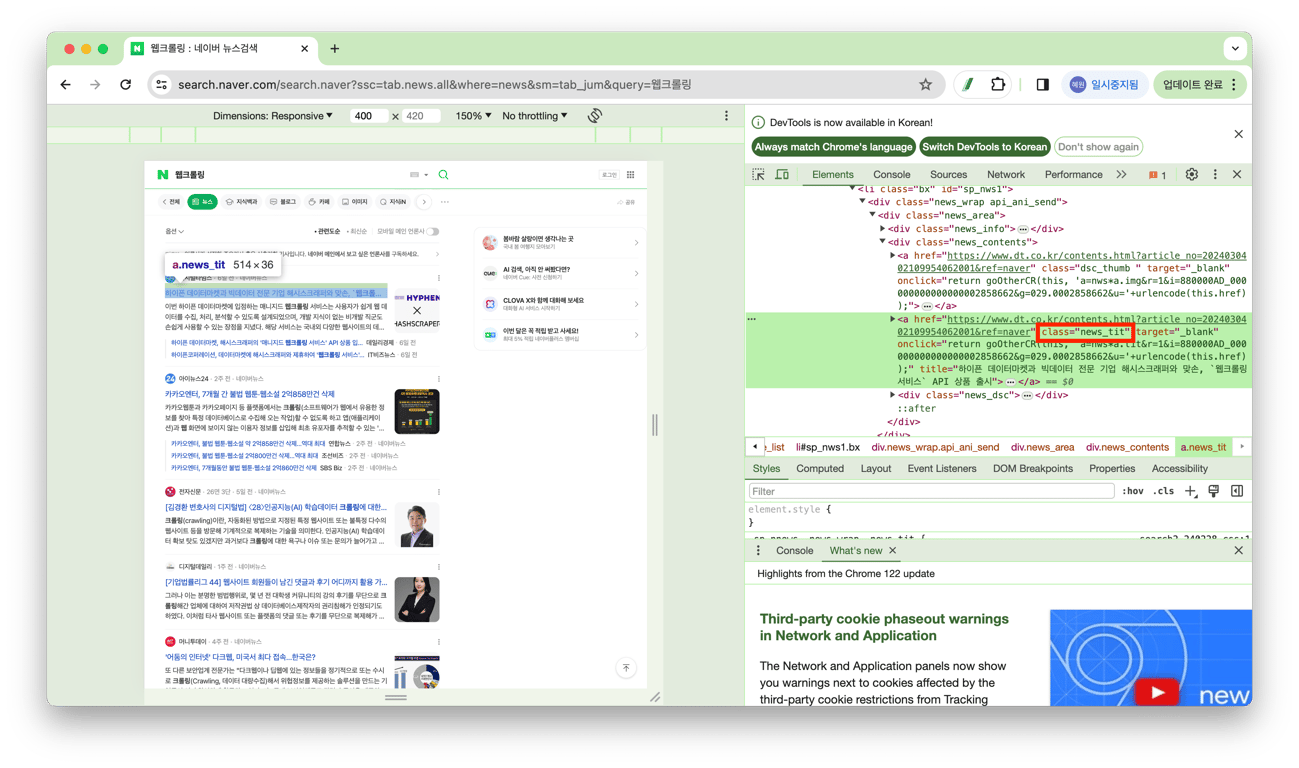Click the green Naver search magnifier
Screen dimensions: 1299x768
pos(443,175)
